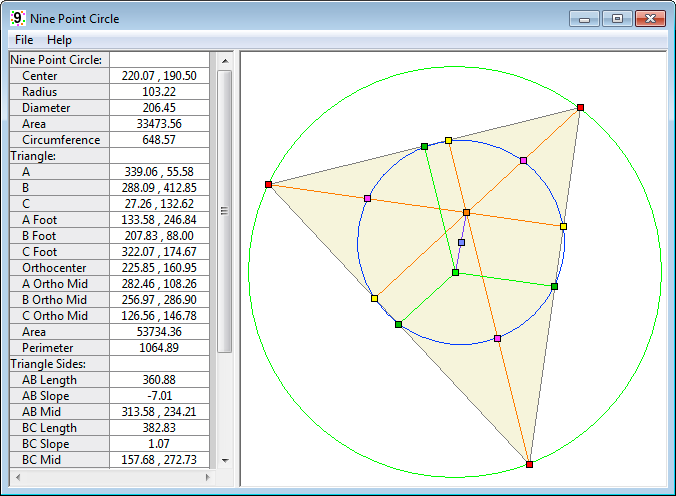
Task: Select the orange orthocenter point
Action: (x=466, y=212)
